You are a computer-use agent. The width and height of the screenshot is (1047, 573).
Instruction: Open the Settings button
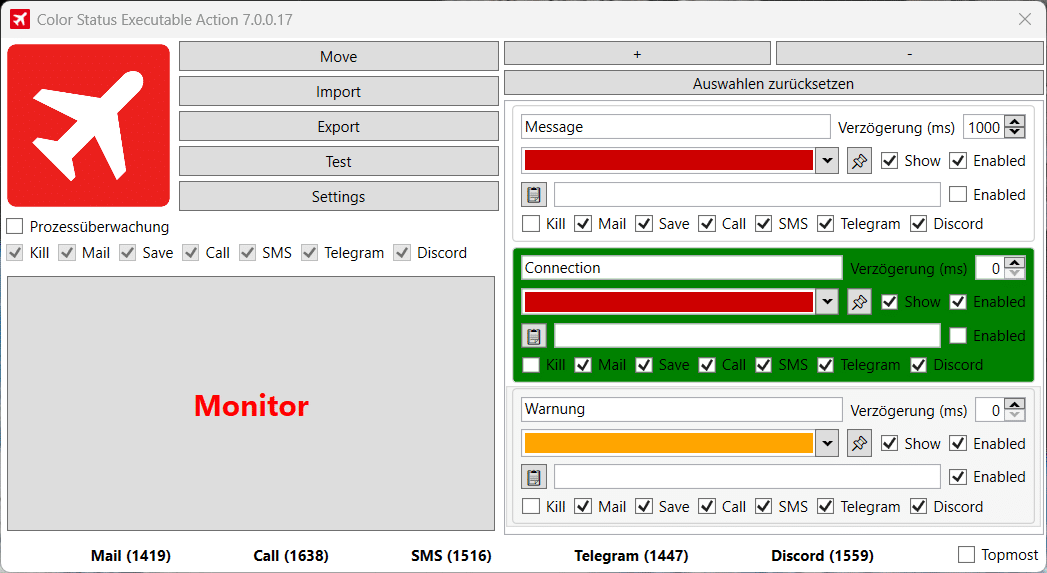tap(339, 196)
